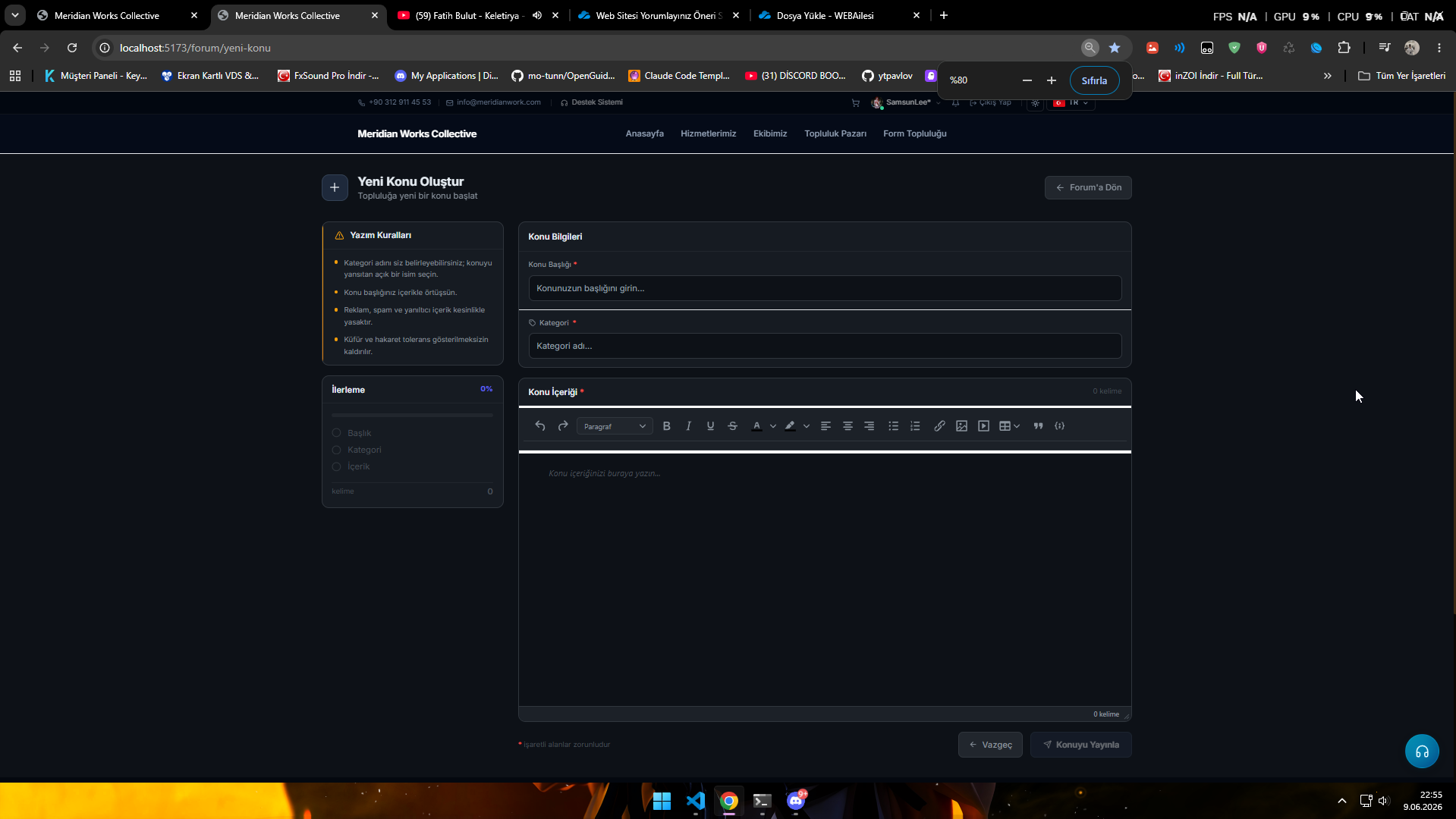Image resolution: width=1456 pixels, height=819 pixels.
Task: Pick text color swatch A
Action: click(756, 426)
